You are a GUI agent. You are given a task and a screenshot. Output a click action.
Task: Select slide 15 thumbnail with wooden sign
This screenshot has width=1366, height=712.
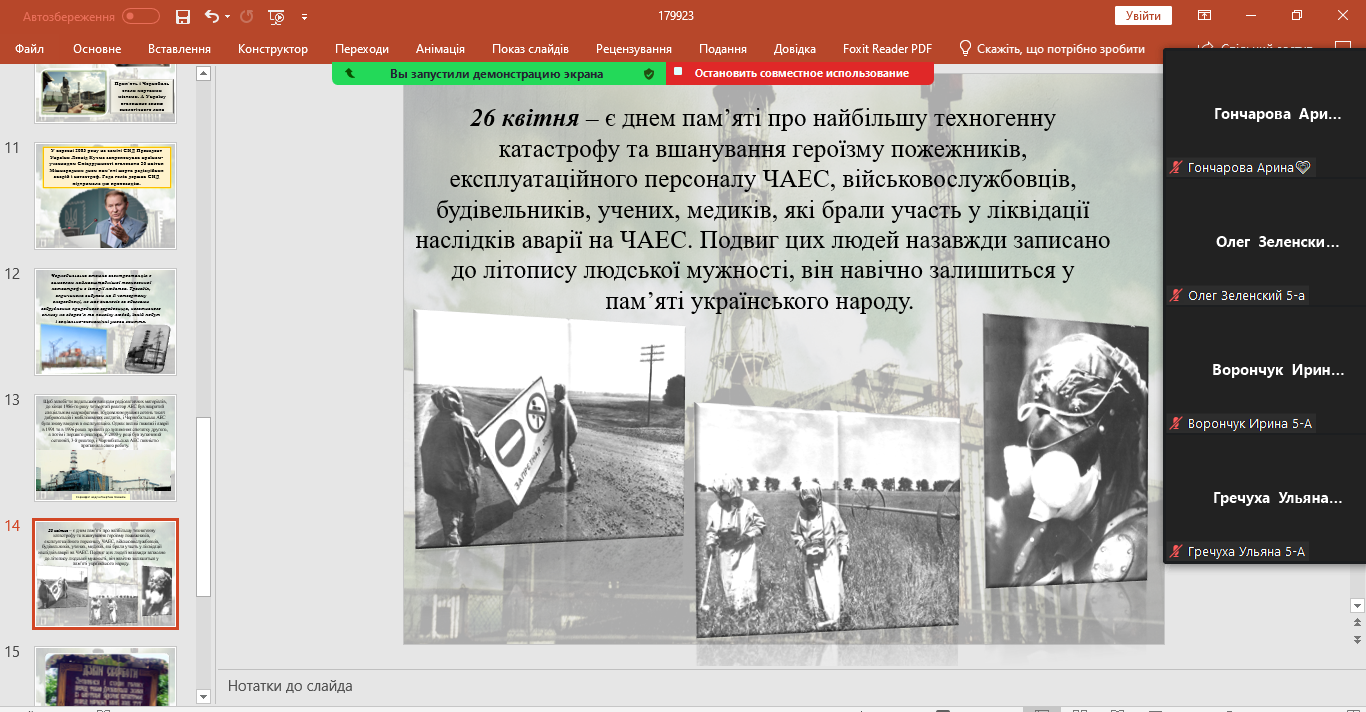coord(106,675)
